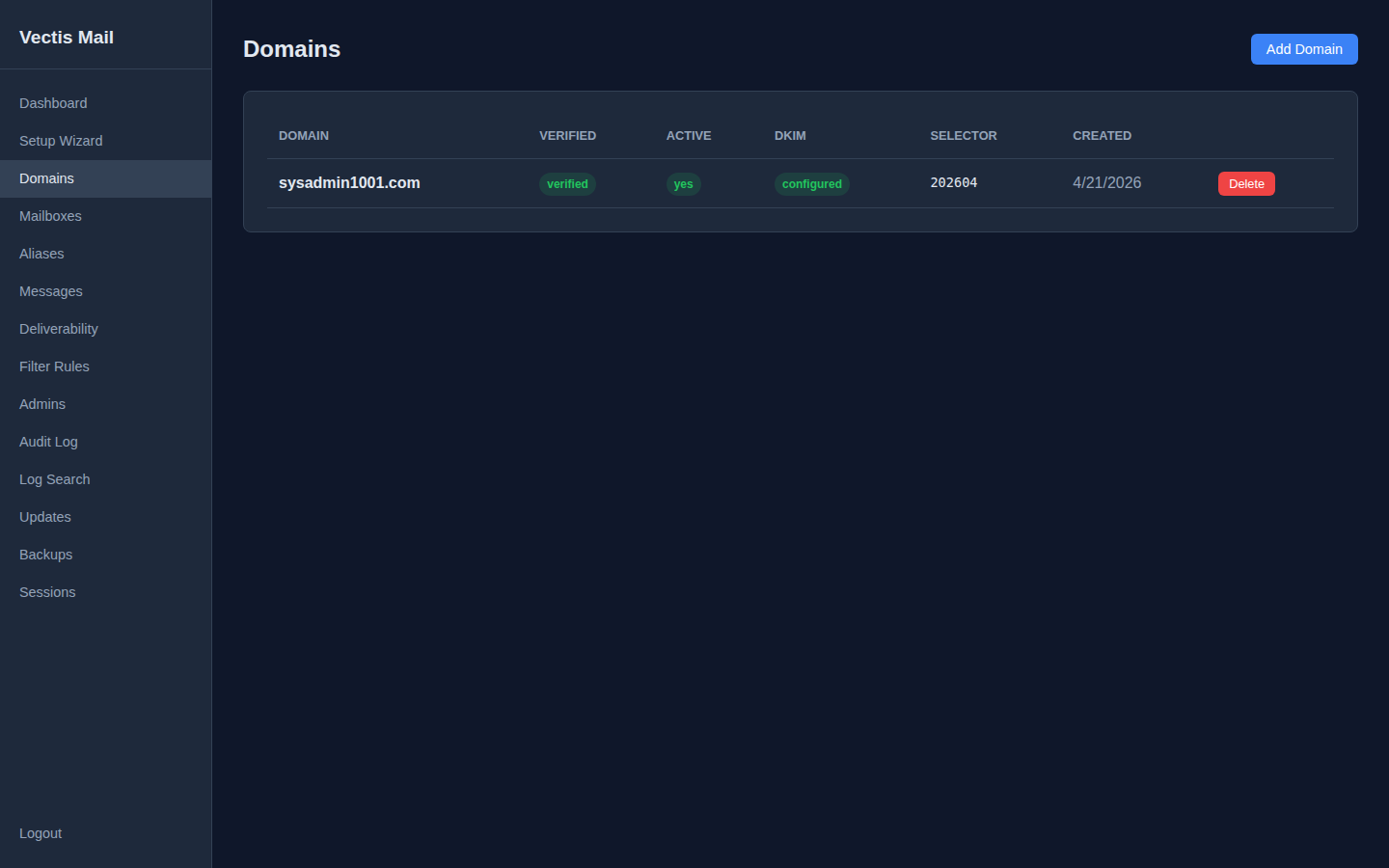Image resolution: width=1389 pixels, height=868 pixels.
Task: Go to Setup Wizard
Action: click(x=105, y=141)
